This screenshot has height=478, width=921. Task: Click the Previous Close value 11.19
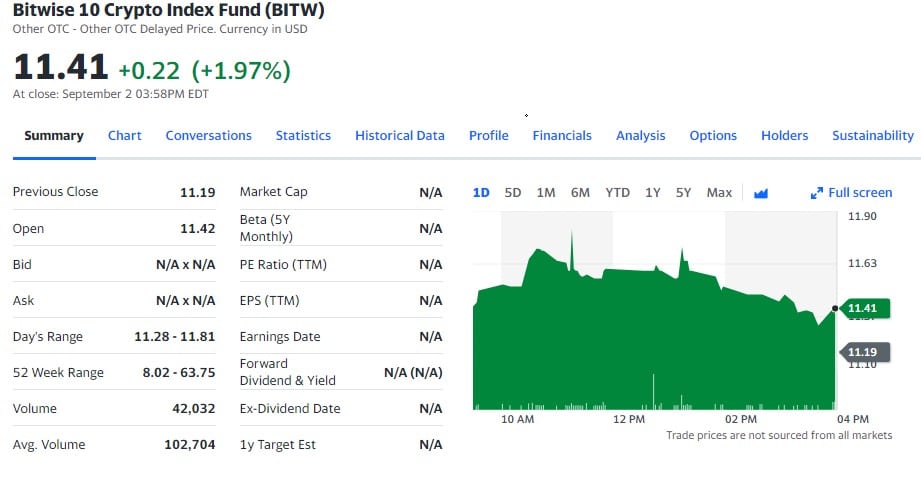[198, 192]
